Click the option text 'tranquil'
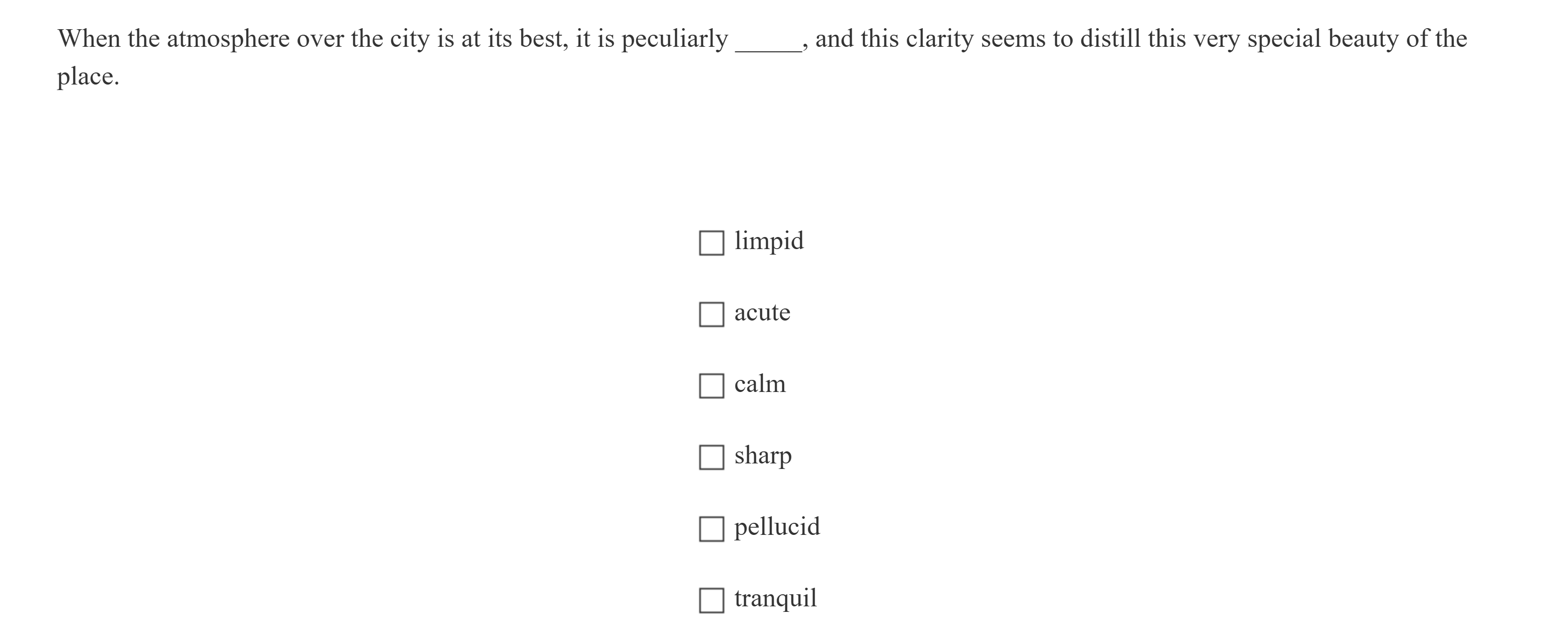The height and width of the screenshot is (630, 1568). pyautogui.click(x=775, y=598)
